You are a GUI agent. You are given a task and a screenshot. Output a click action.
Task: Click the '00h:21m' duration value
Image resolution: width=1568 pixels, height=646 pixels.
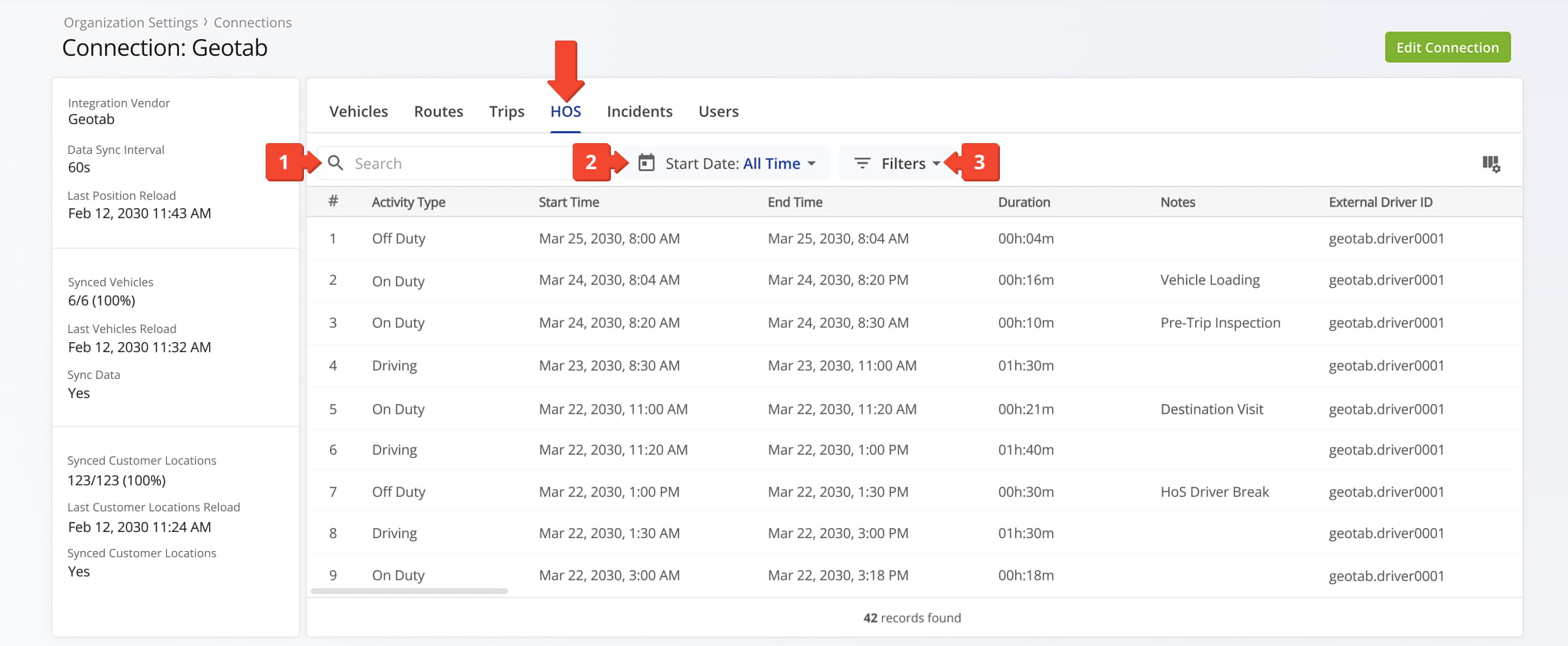[1026, 409]
